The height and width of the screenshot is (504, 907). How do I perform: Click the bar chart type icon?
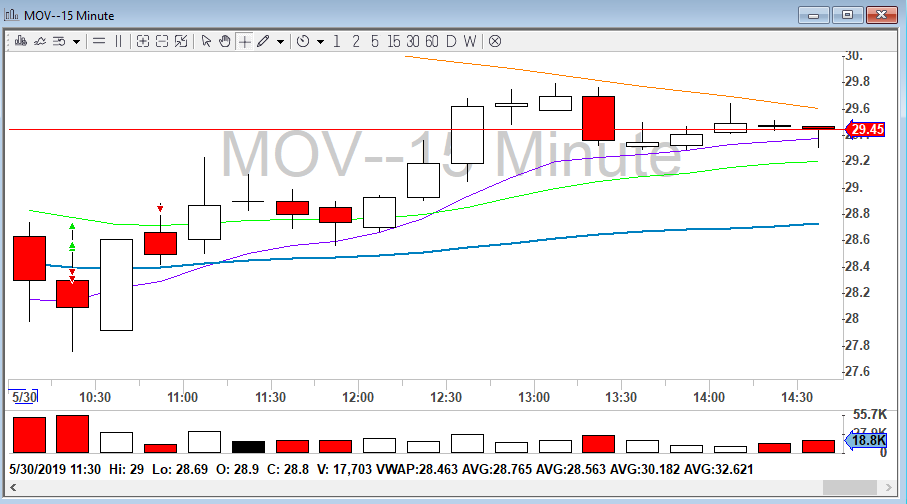(21, 41)
